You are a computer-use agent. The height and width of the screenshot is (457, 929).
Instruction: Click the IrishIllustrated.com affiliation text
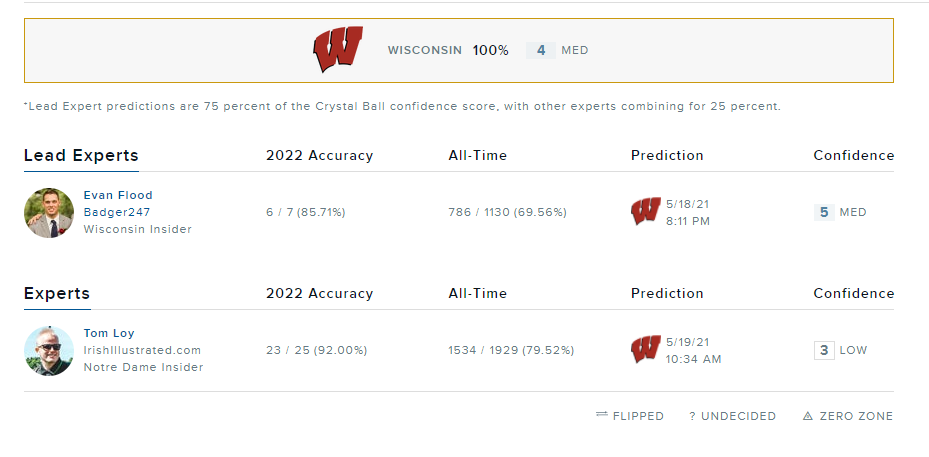pos(142,350)
